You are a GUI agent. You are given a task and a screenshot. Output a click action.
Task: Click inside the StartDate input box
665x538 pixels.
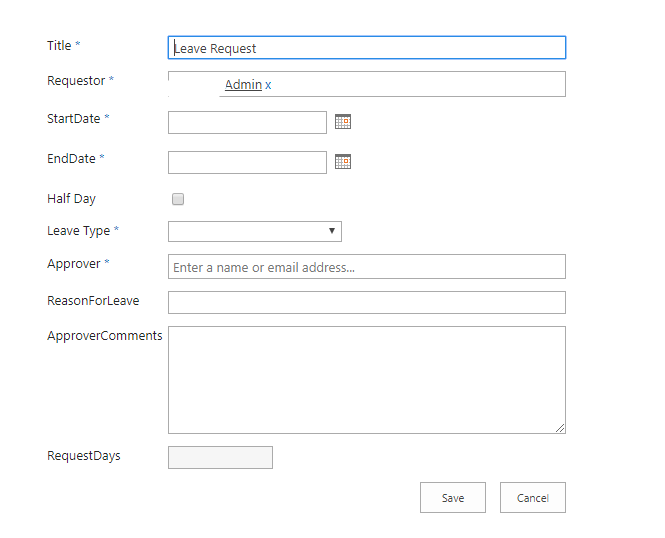(247, 123)
